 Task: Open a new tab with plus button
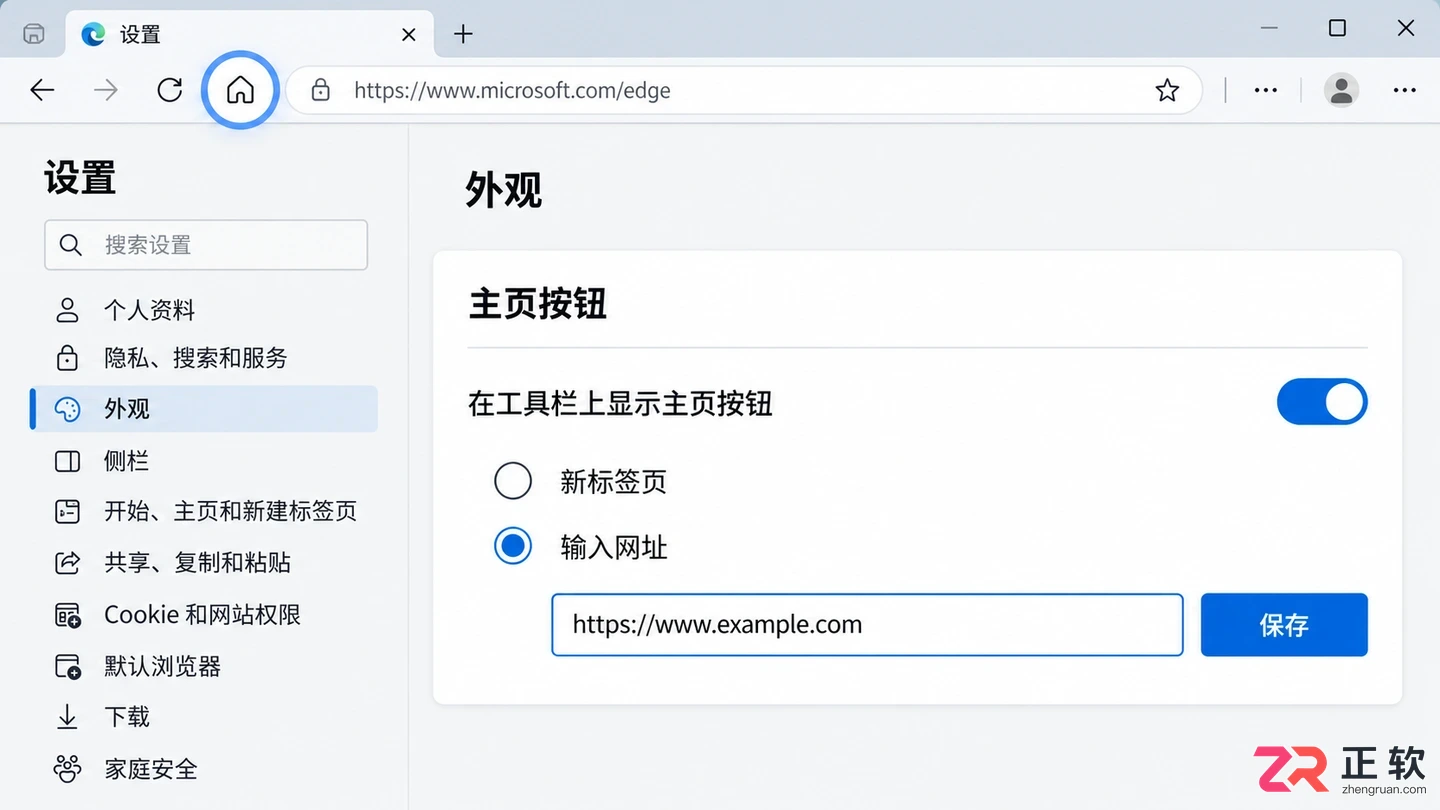tap(463, 34)
